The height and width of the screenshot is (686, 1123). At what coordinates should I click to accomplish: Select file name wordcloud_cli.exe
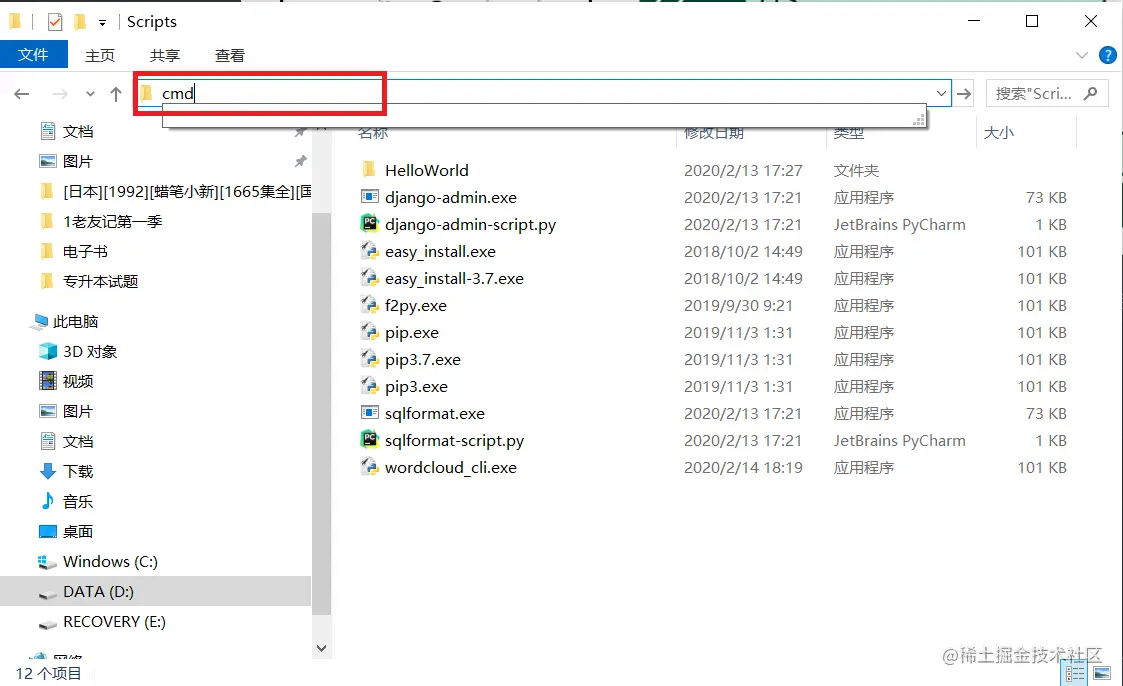(450, 468)
